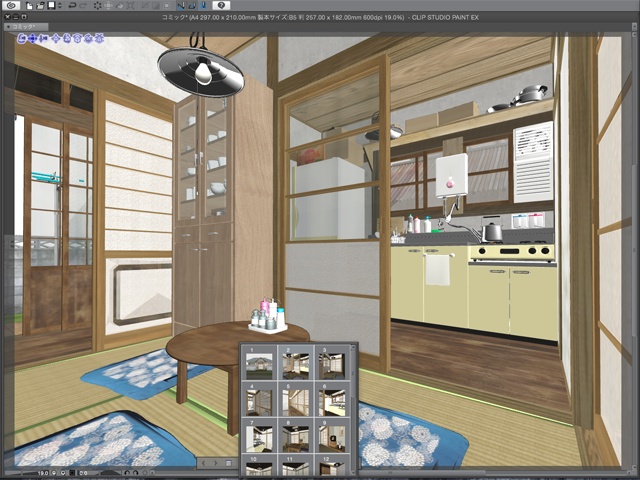The width and height of the screenshot is (640, 480).
Task: Select the 3D object move manipulator
Action: coord(56,38)
